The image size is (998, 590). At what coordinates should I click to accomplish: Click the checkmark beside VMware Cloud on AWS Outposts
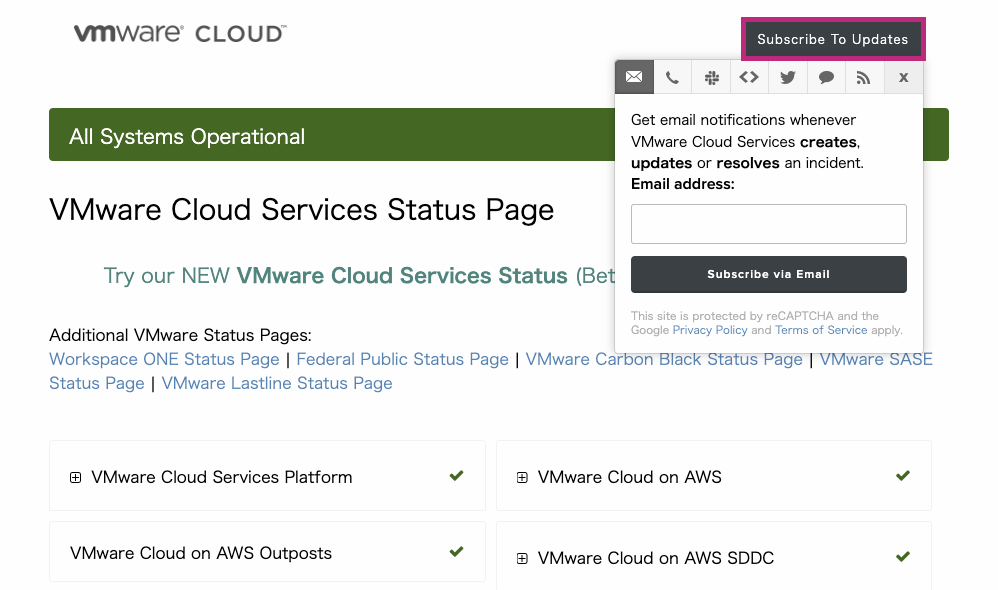coord(457,551)
